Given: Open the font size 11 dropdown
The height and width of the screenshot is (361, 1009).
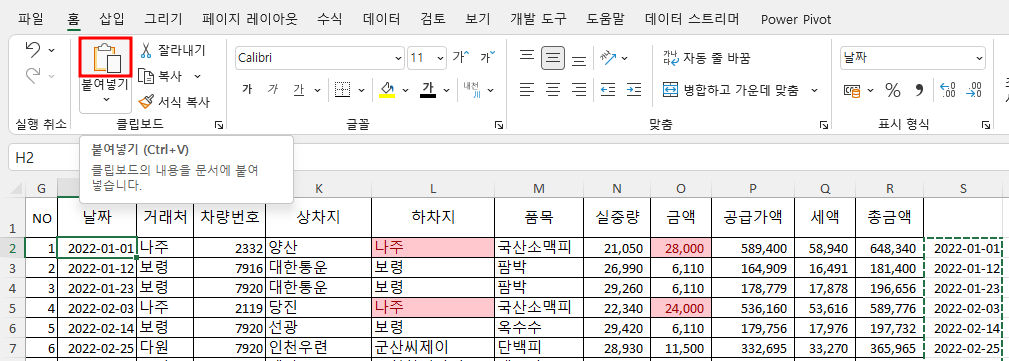Looking at the screenshot, I should [x=440, y=58].
